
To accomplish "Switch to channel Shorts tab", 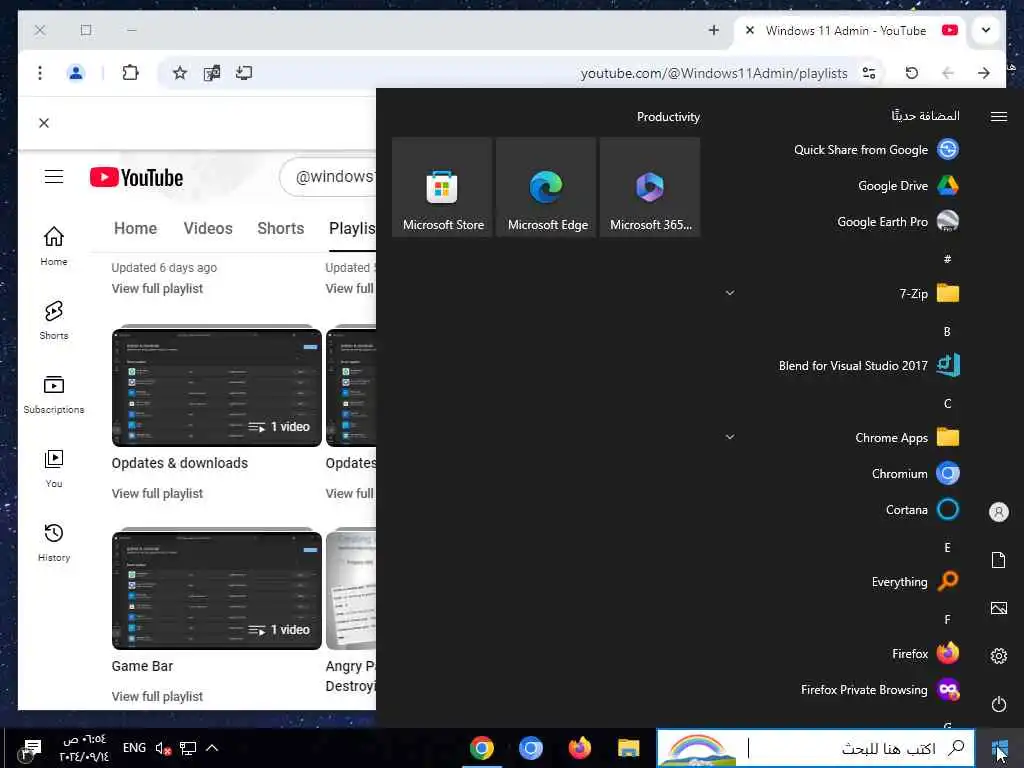I will coord(281,229).
